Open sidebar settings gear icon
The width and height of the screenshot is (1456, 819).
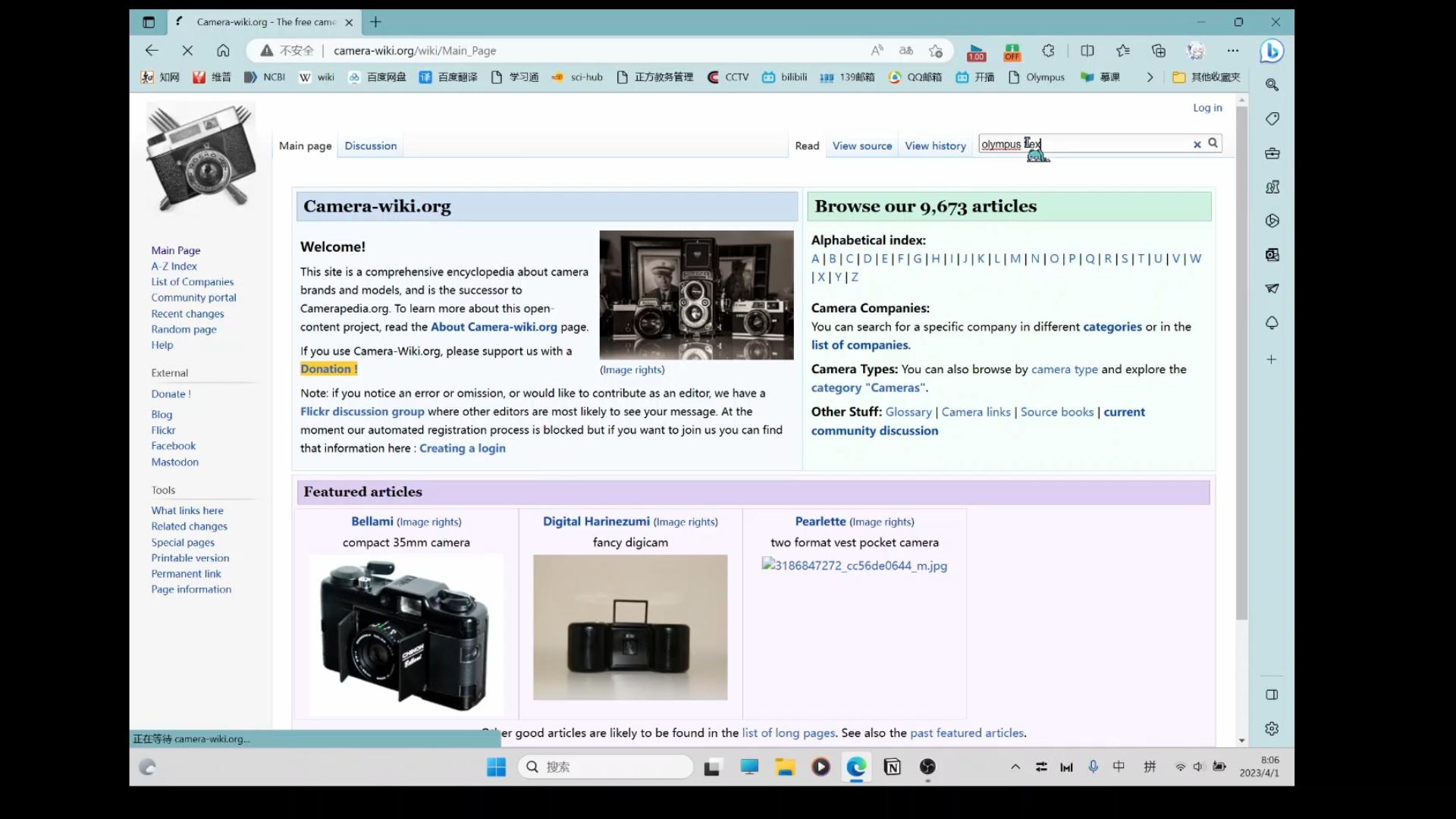[1272, 729]
